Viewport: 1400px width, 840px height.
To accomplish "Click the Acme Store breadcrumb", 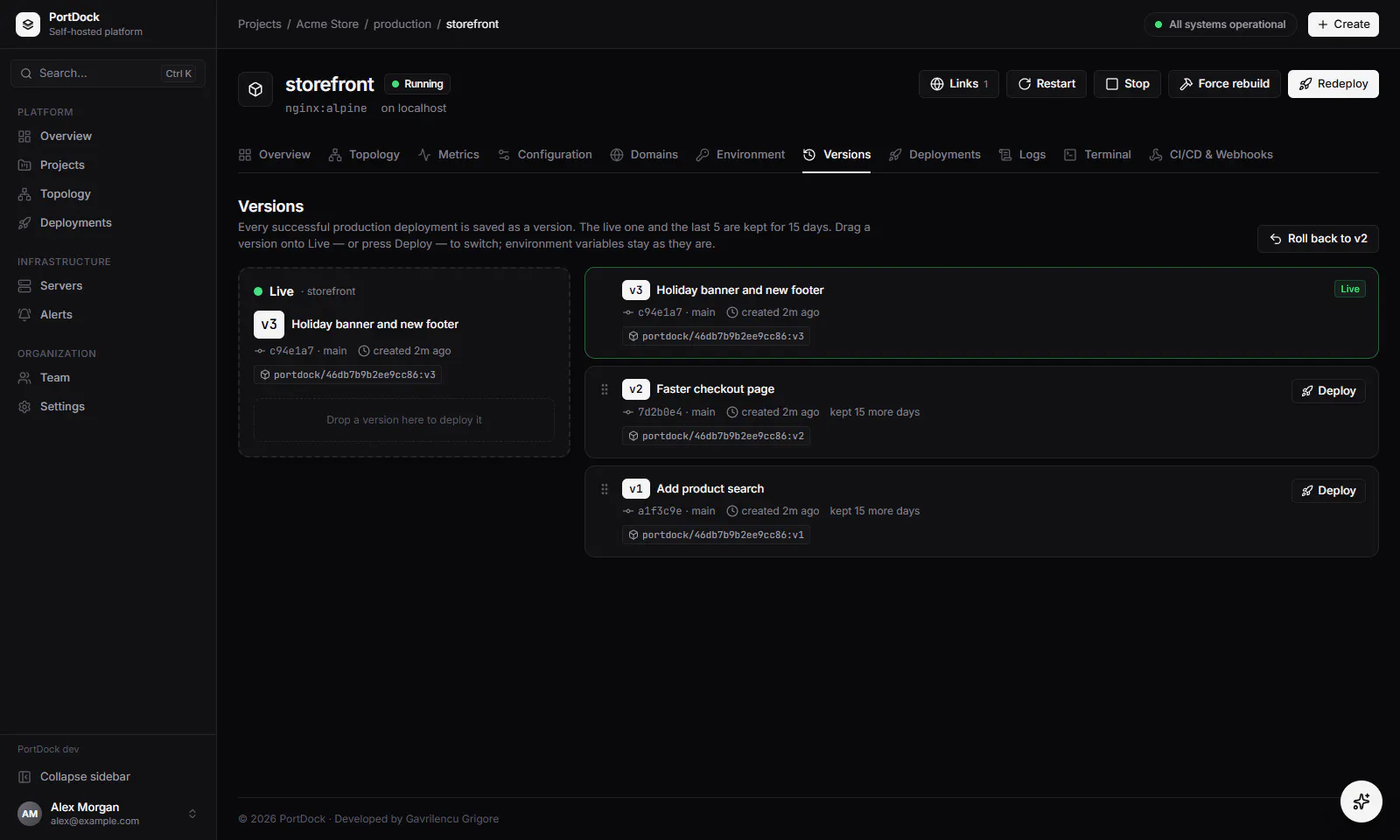I will pyautogui.click(x=327, y=24).
